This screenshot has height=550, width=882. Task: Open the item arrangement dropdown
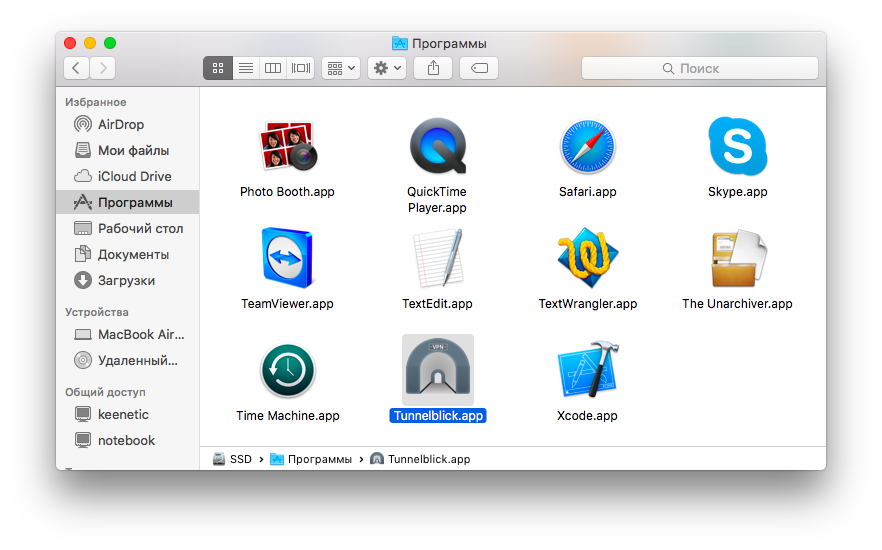tap(341, 68)
